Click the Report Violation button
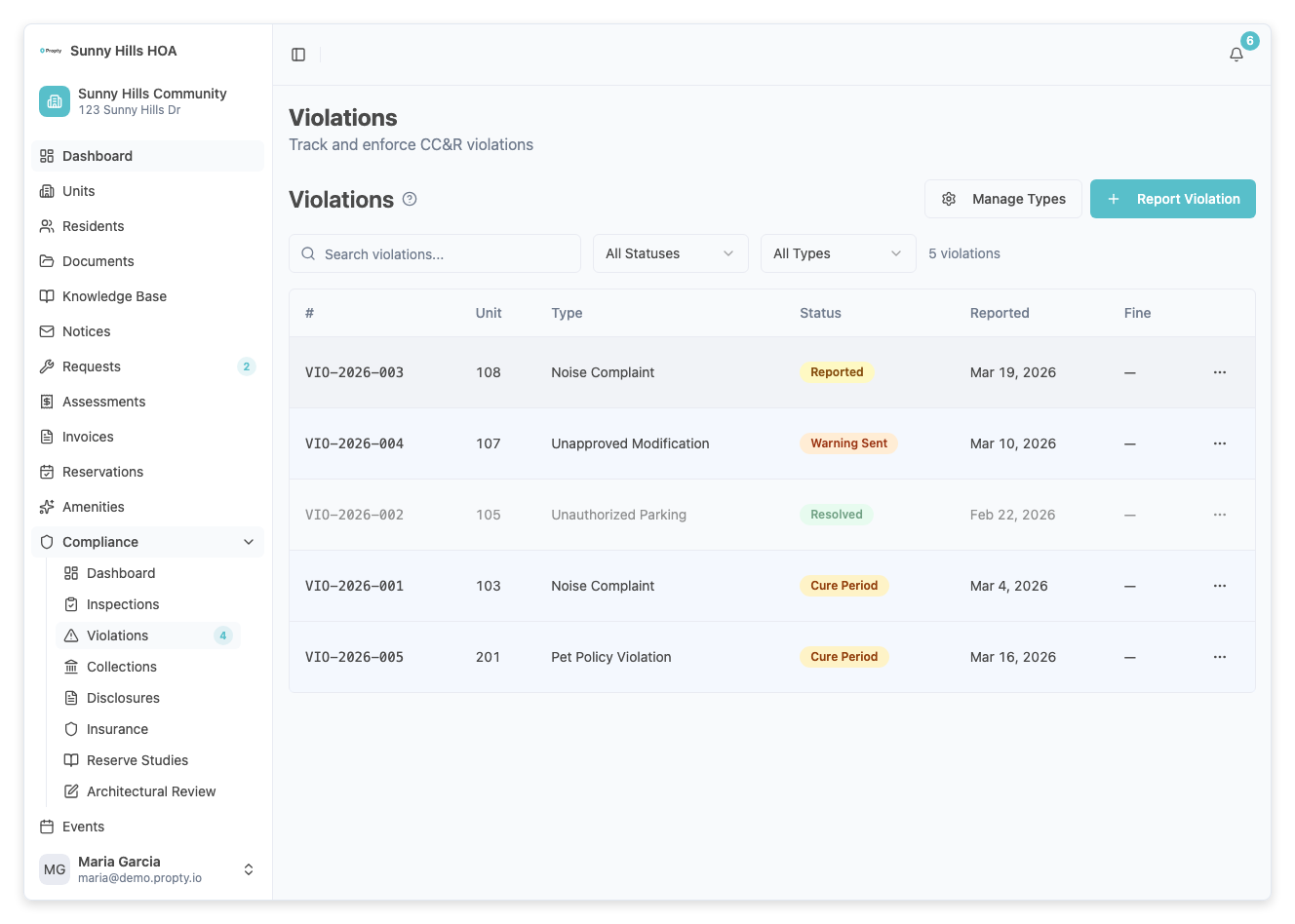The height and width of the screenshot is (924, 1295). tap(1172, 199)
